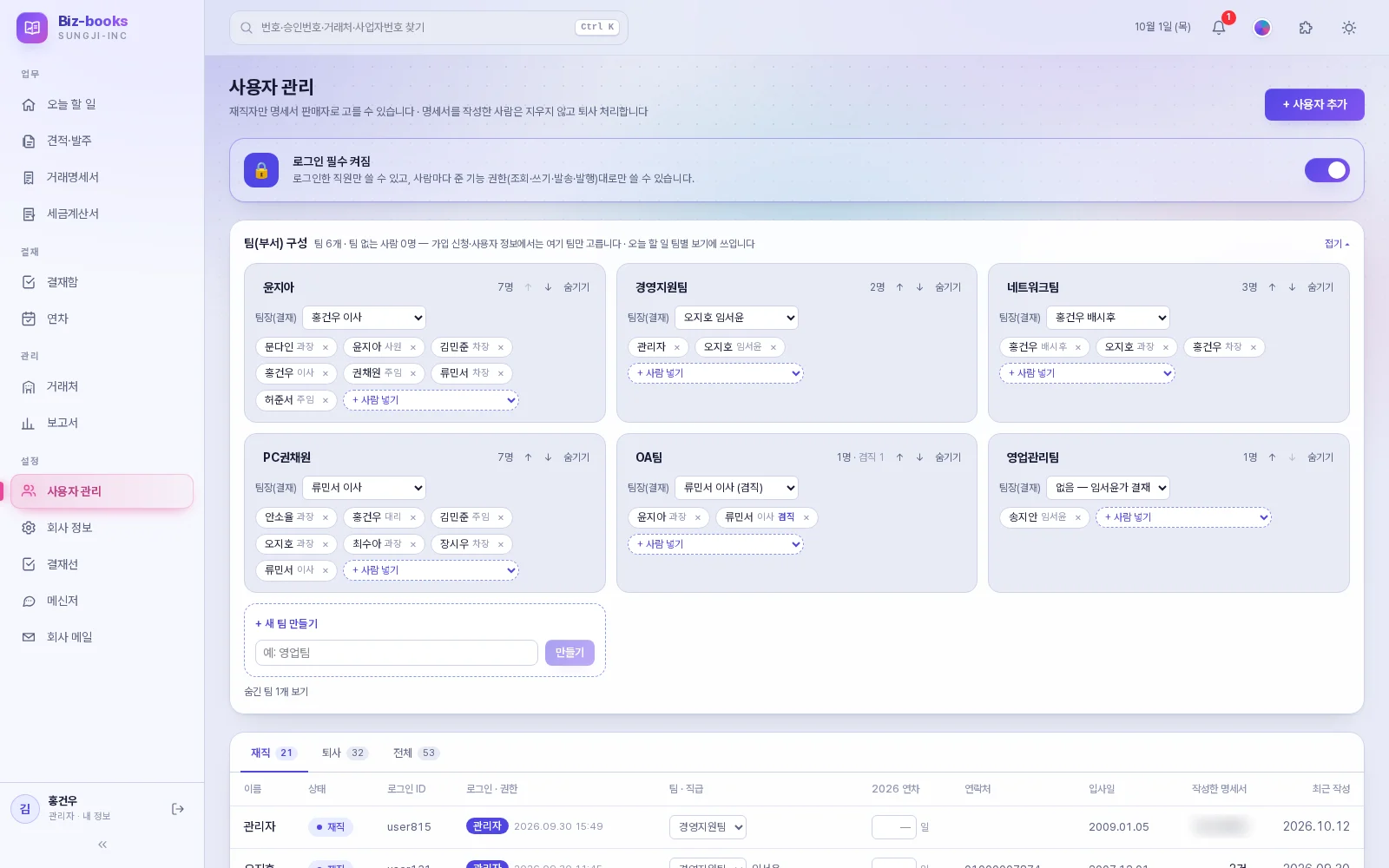Viewport: 1389px width, 868px height.
Task: Remove 문다인 과장 from 윤지아 team
Action: [326, 347]
